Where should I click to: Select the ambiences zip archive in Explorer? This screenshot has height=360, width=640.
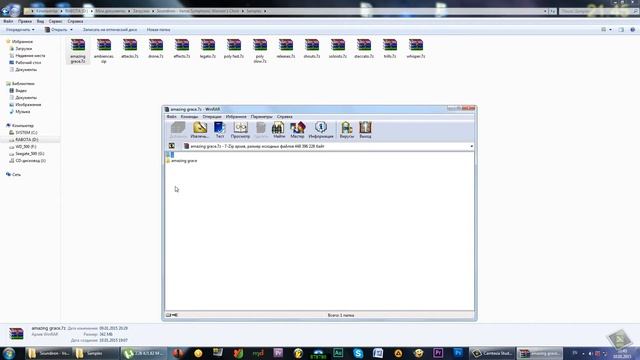coord(104,51)
